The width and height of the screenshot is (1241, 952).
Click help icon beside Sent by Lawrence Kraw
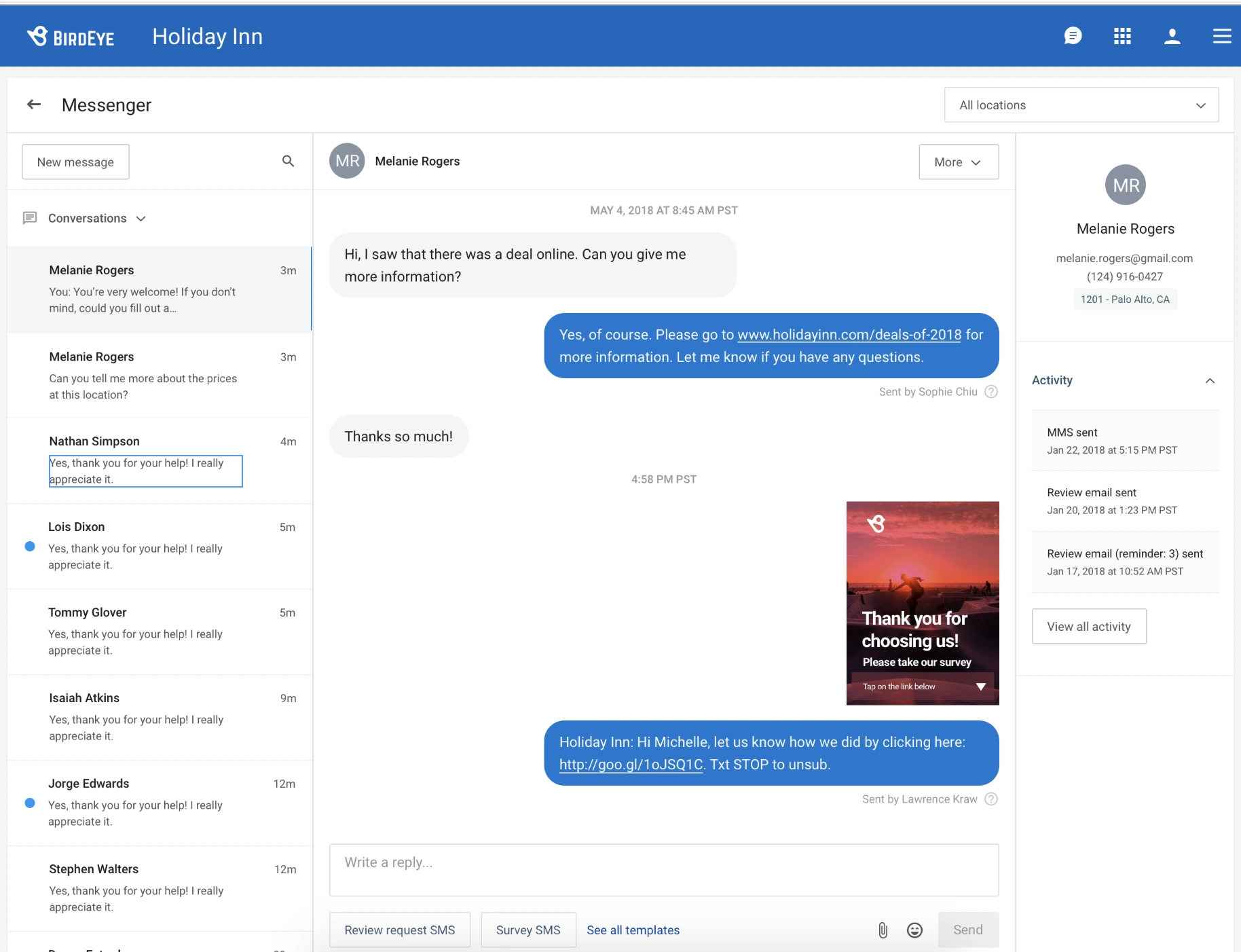click(x=991, y=799)
